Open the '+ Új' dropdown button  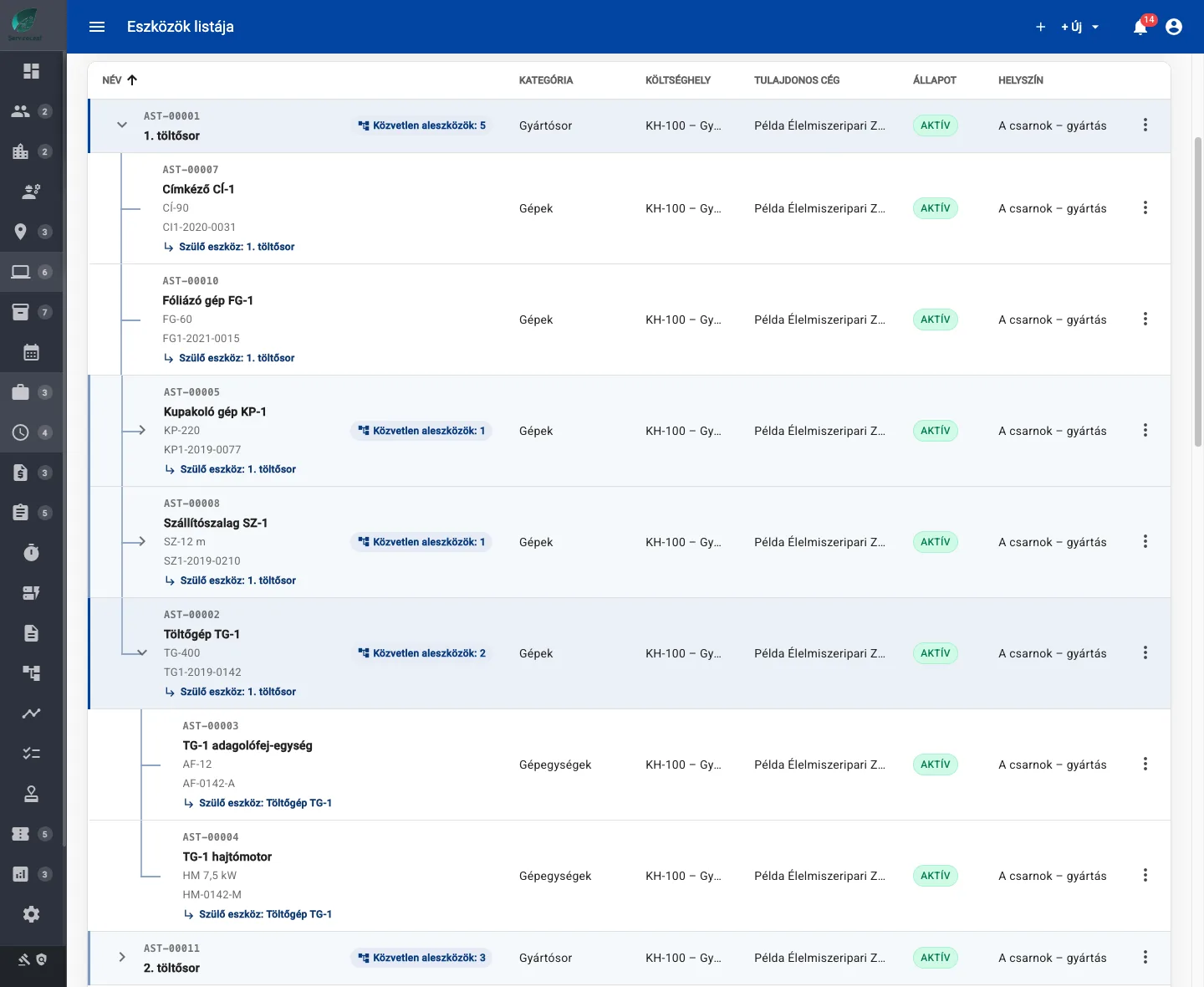click(x=1080, y=27)
